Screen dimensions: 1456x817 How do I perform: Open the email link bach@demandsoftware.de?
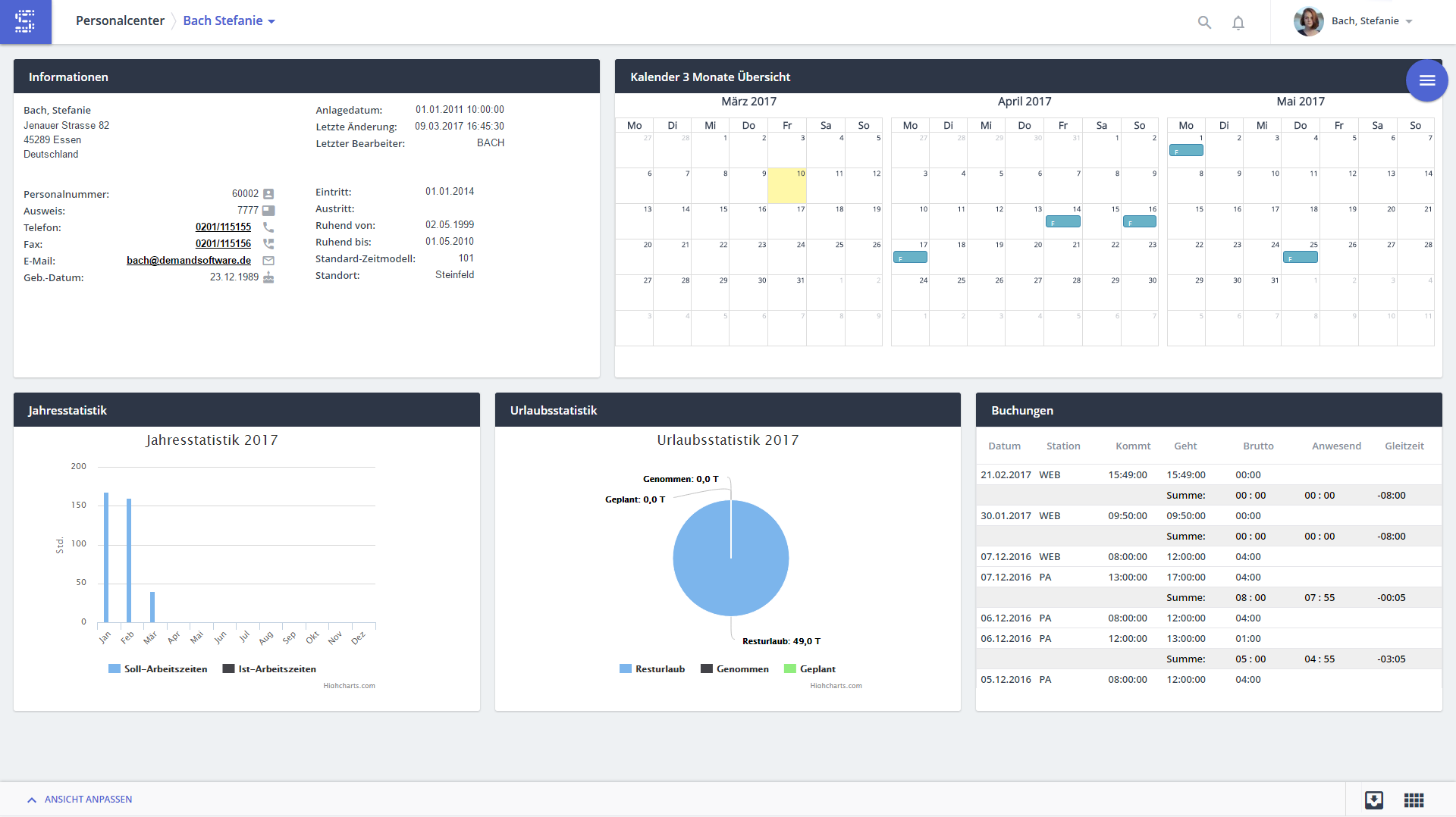pyautogui.click(x=189, y=261)
